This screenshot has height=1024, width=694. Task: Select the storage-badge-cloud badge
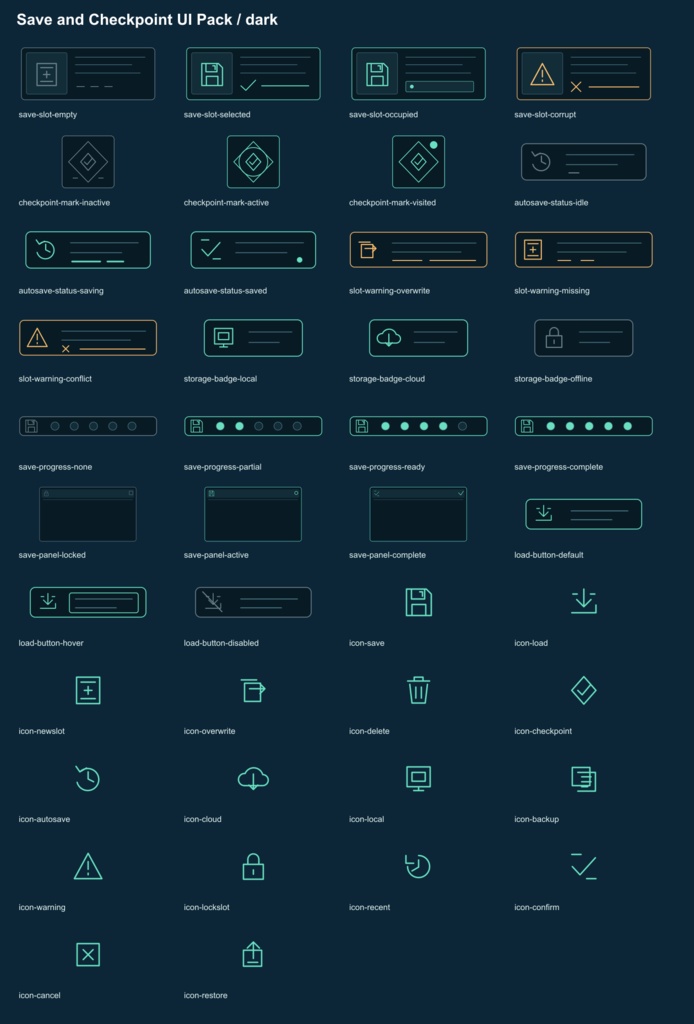pyautogui.click(x=418, y=338)
